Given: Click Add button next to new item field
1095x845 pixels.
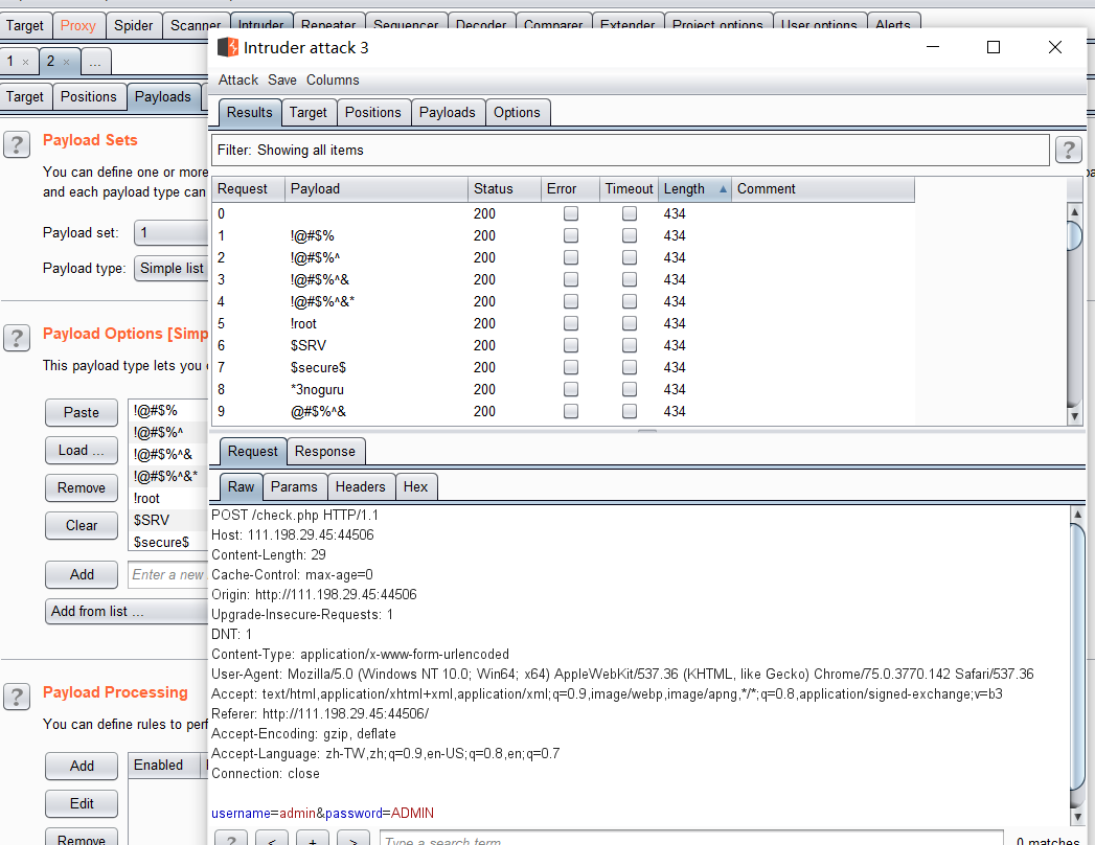Looking at the screenshot, I should tap(81, 575).
